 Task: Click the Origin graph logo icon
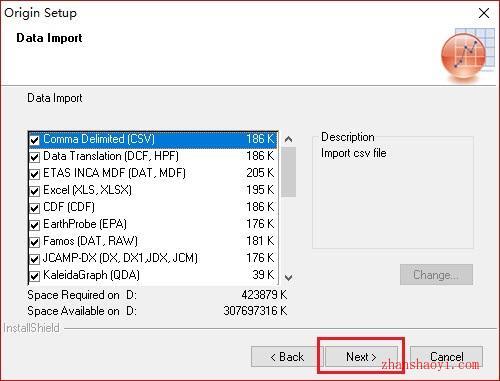(x=467, y=55)
